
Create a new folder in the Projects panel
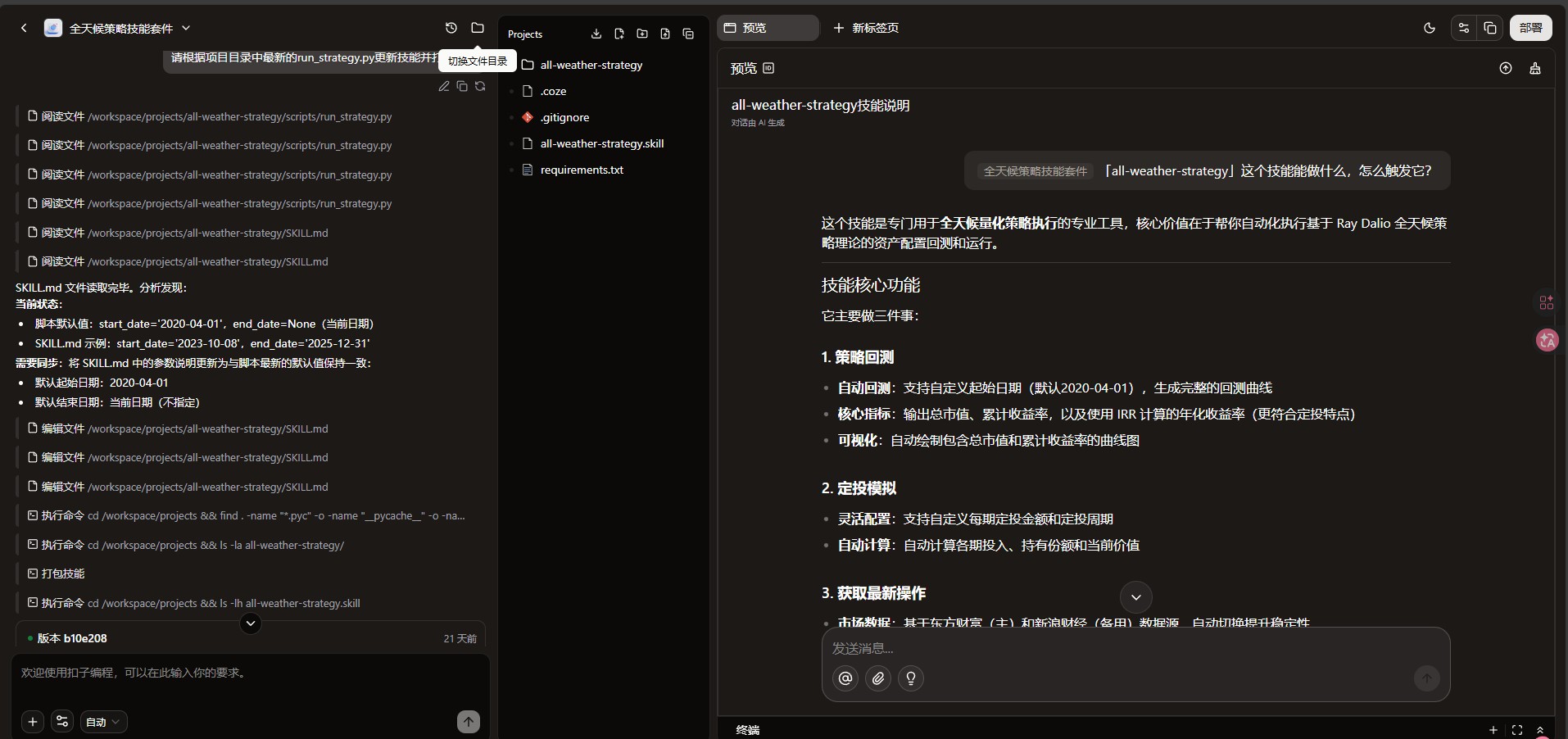[642, 34]
